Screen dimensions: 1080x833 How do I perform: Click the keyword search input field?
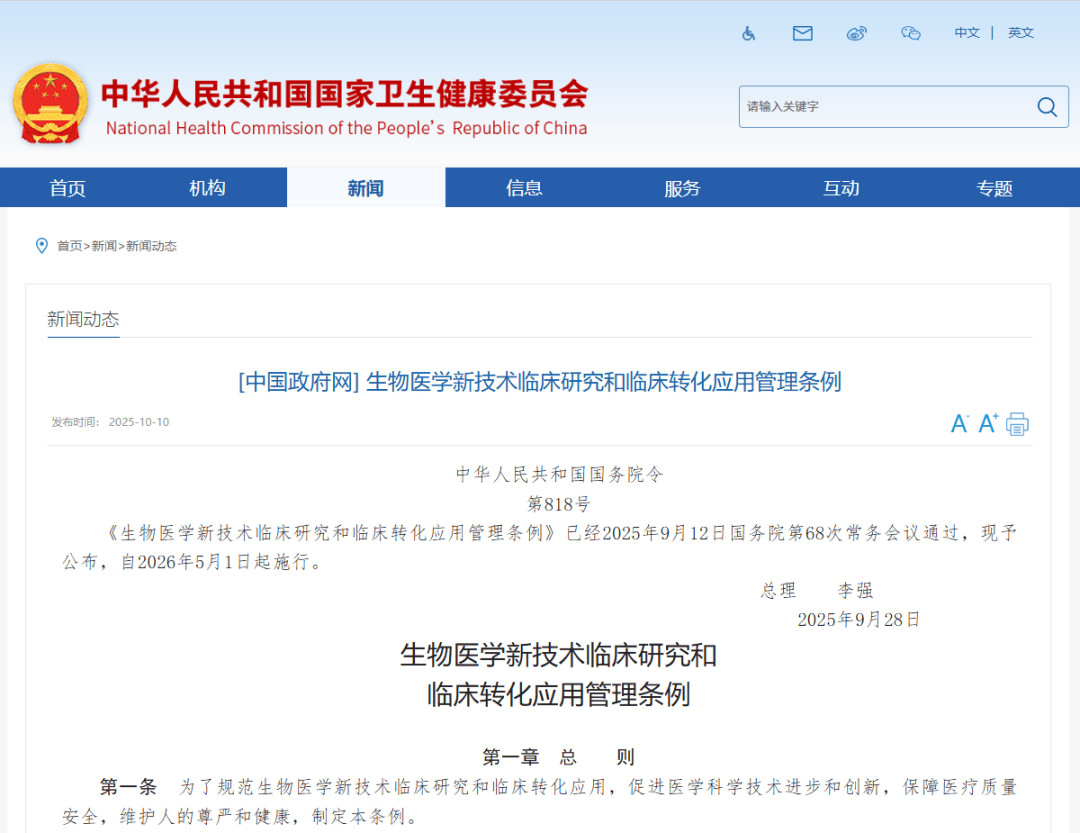885,107
